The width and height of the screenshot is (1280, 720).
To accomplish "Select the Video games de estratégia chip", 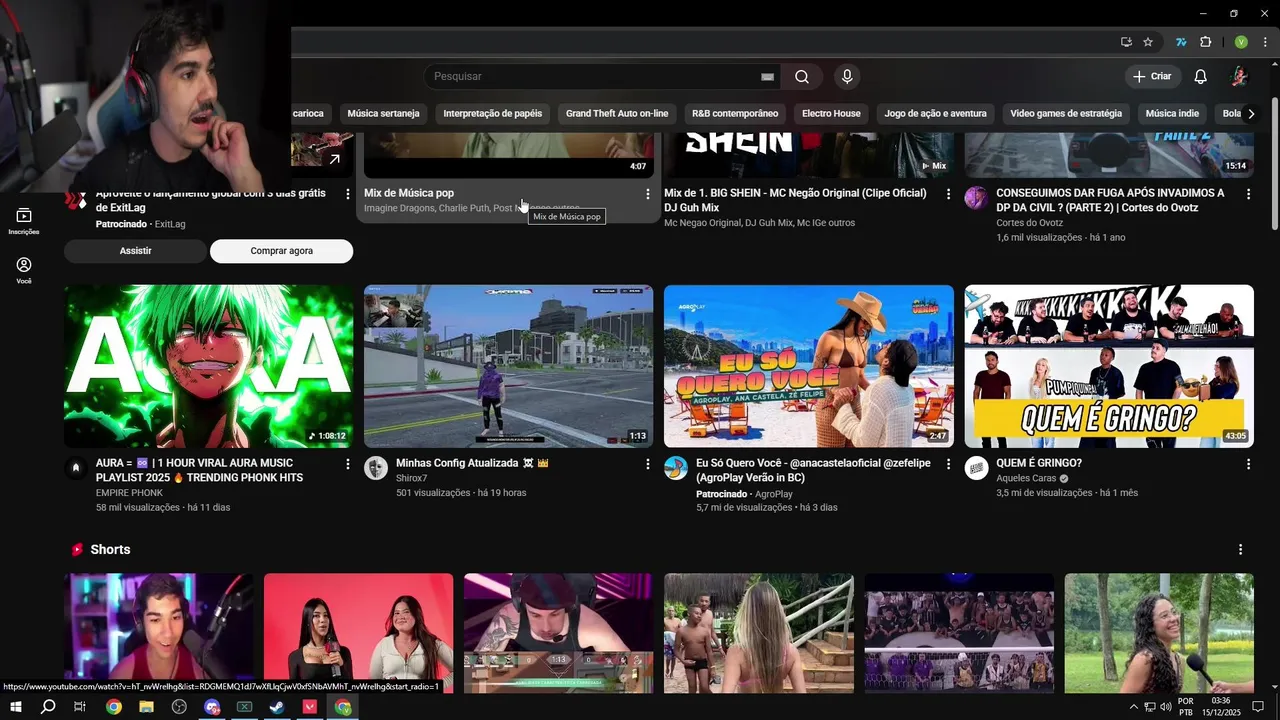I will 1066,113.
